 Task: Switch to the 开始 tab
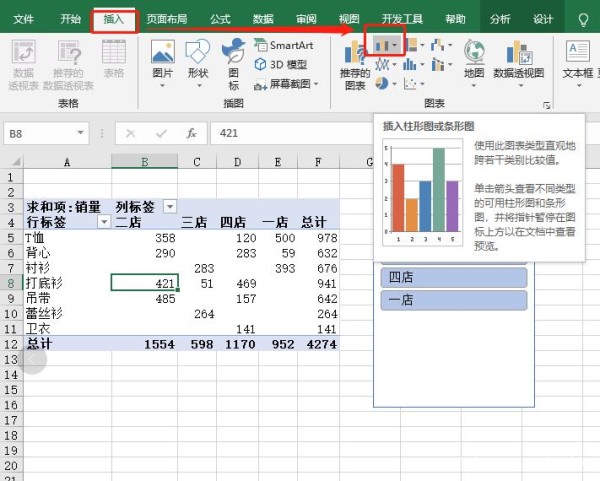[x=70, y=19]
